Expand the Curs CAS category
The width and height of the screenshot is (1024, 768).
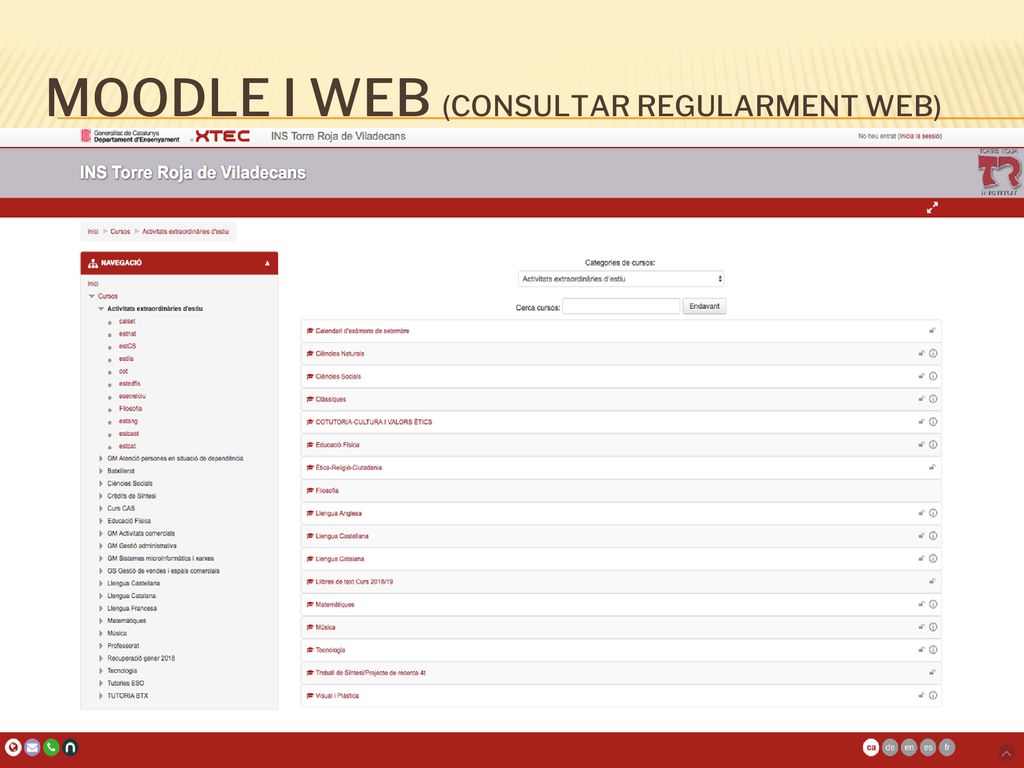pos(101,508)
